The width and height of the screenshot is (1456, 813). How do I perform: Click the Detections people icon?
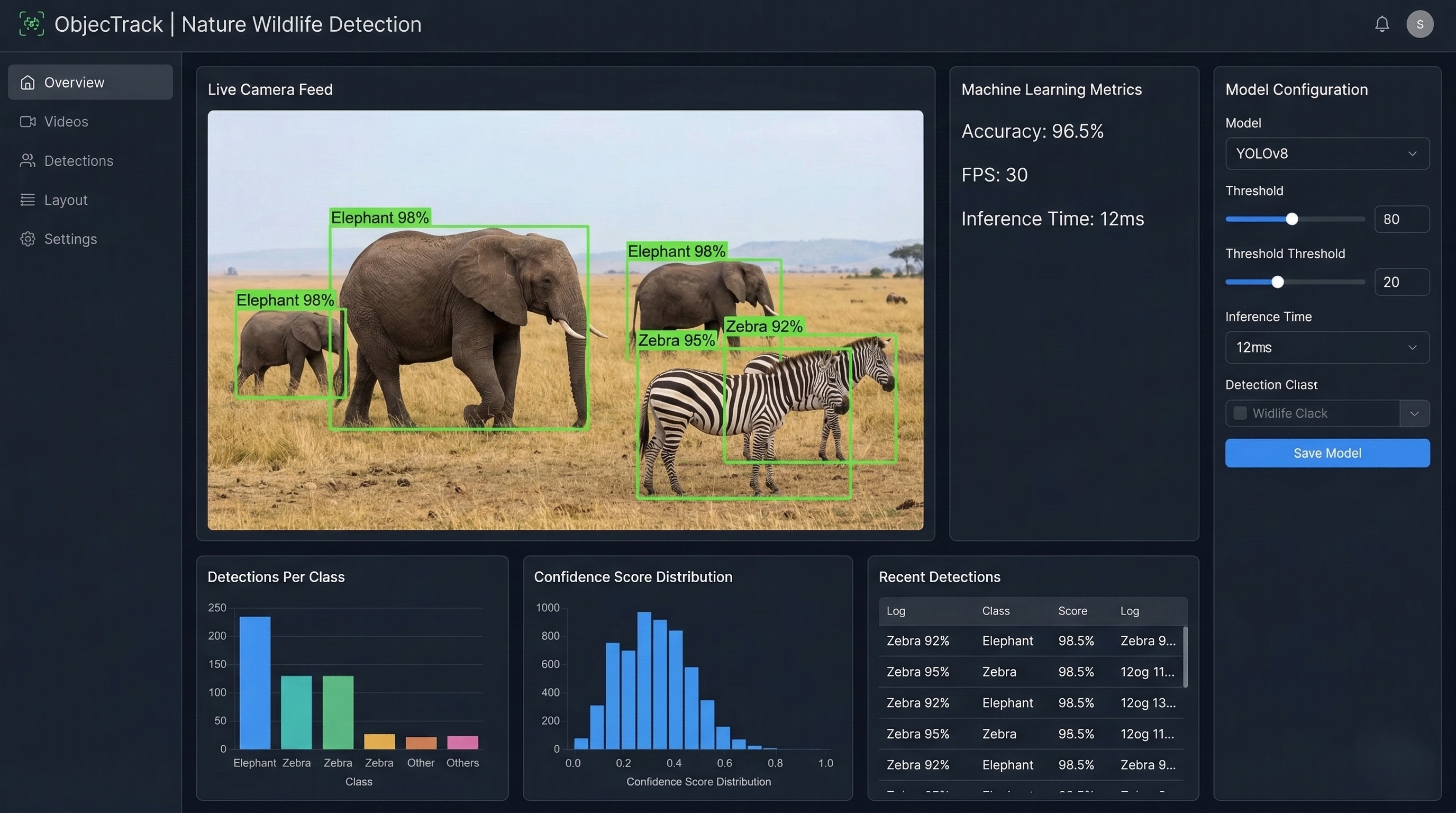[x=28, y=160]
